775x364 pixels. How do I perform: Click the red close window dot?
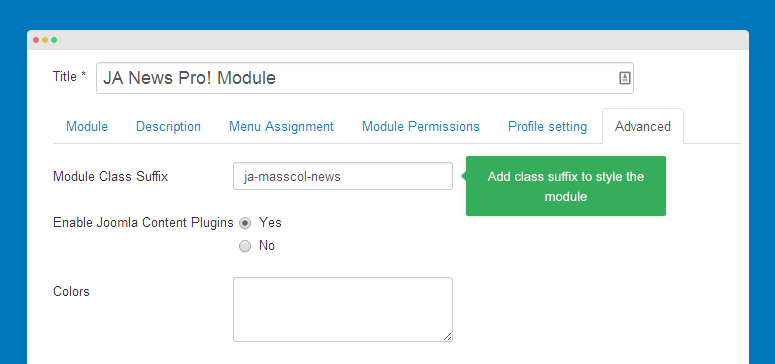(36, 40)
